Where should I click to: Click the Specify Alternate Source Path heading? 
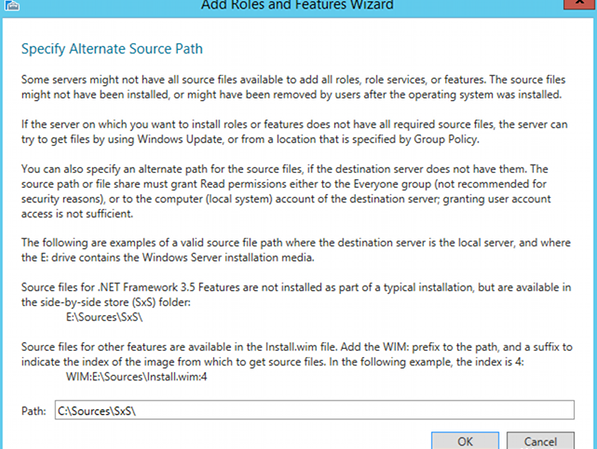(x=112, y=49)
